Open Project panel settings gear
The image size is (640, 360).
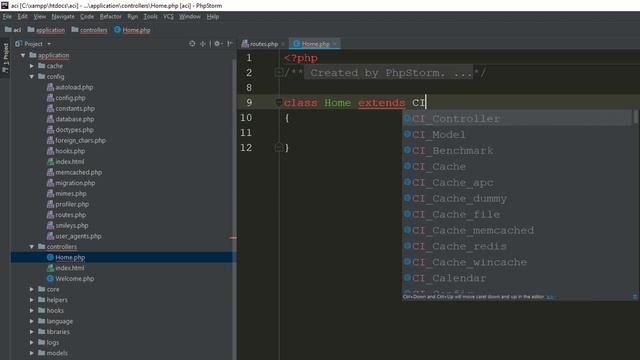click(x=218, y=44)
